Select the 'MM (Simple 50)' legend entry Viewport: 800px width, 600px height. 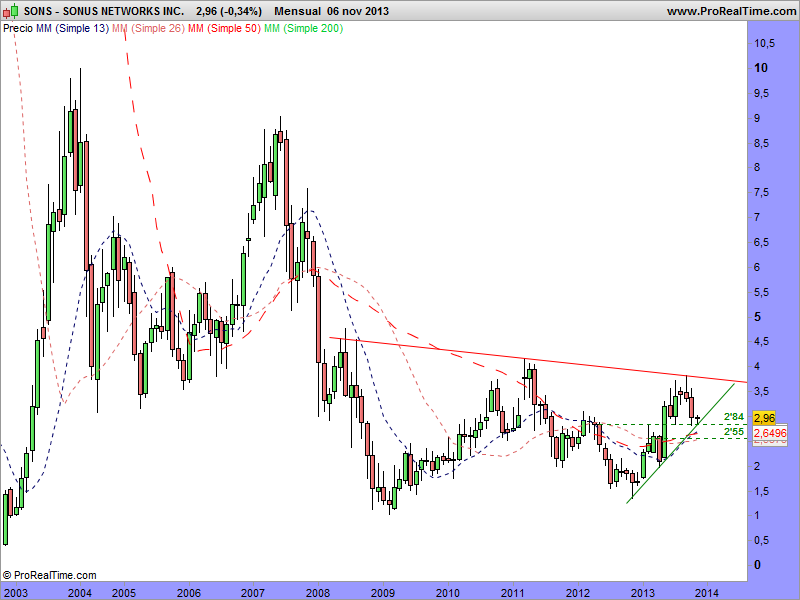pos(224,29)
